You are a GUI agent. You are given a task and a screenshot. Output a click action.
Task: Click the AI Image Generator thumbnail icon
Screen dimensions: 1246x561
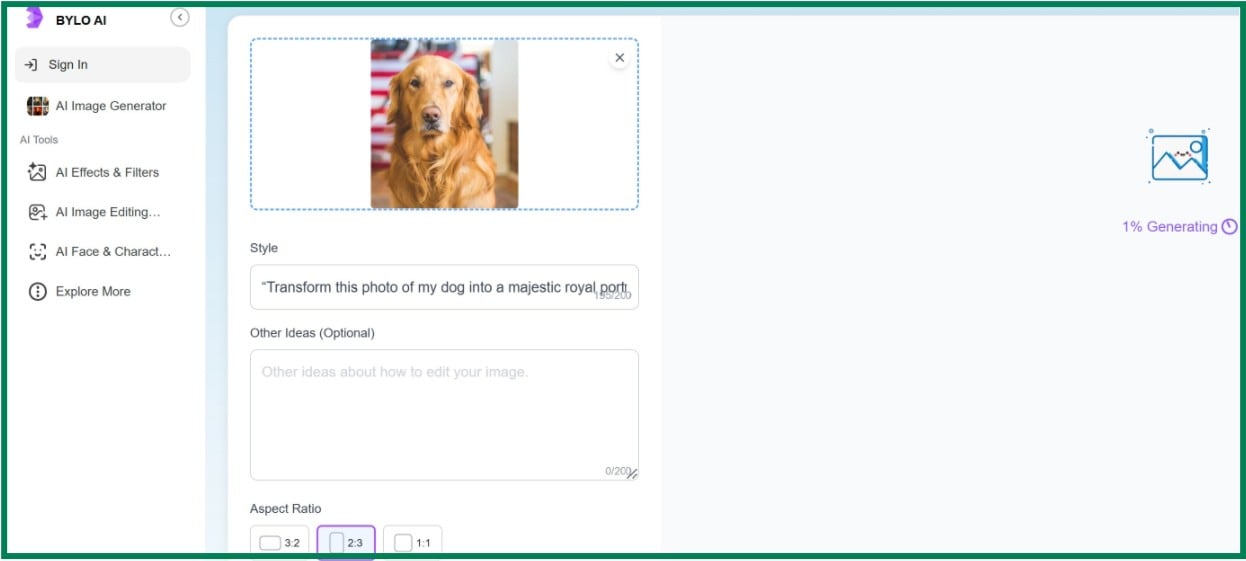tap(38, 106)
